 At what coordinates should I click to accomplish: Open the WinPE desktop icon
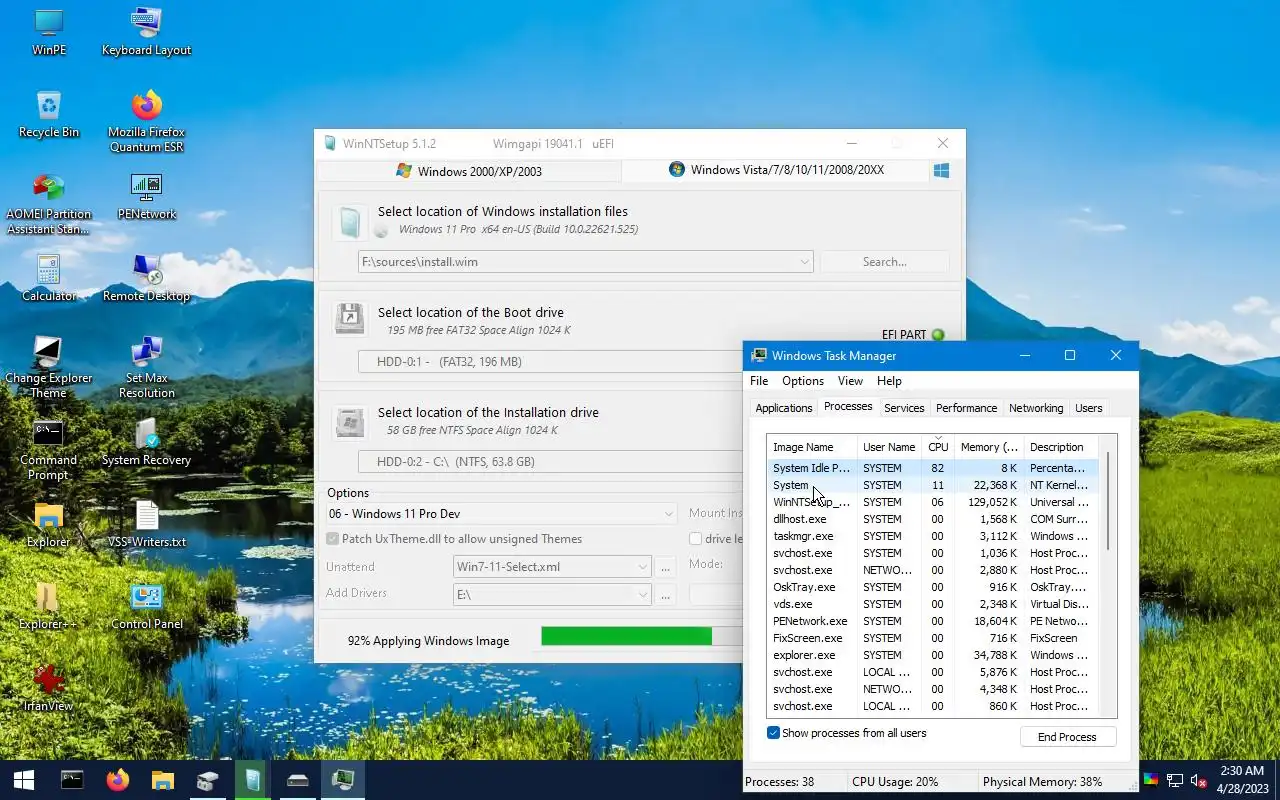tap(48, 32)
